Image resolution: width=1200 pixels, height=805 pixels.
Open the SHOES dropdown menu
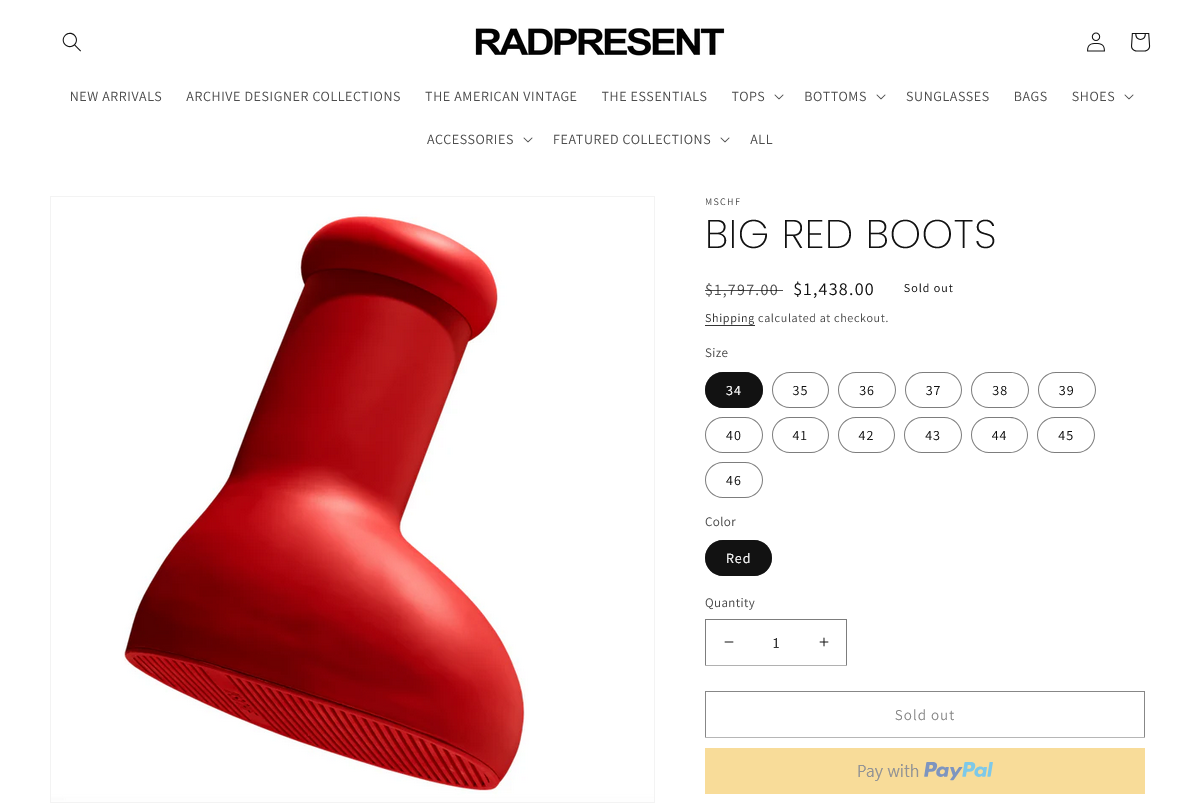[1102, 96]
